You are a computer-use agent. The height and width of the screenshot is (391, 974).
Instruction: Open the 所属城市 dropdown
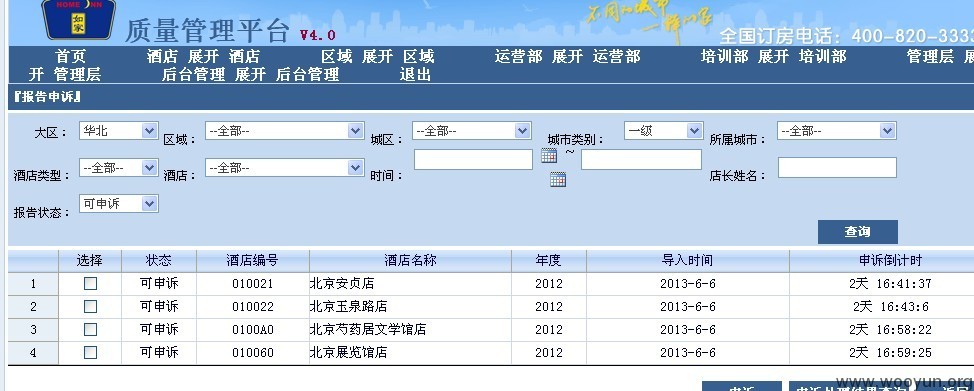point(837,131)
